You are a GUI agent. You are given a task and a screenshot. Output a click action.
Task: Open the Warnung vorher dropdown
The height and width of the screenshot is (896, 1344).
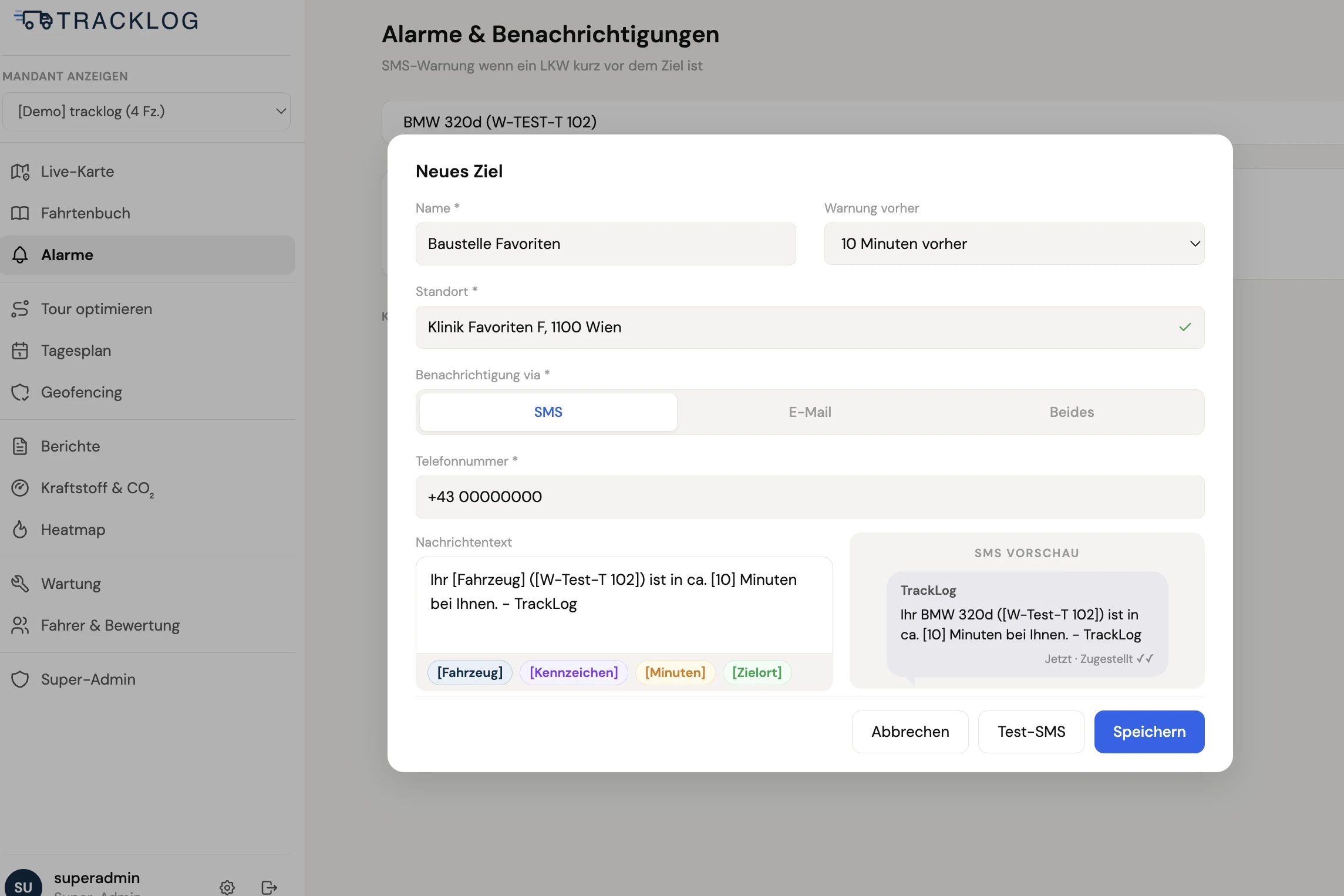1014,244
